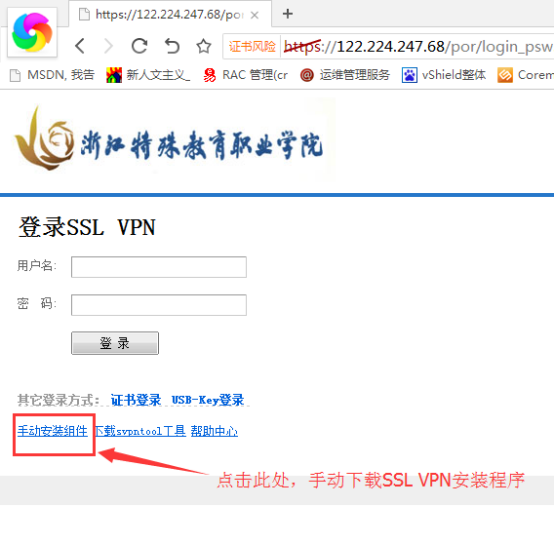Open the vShield整体 bookmark

444,75
